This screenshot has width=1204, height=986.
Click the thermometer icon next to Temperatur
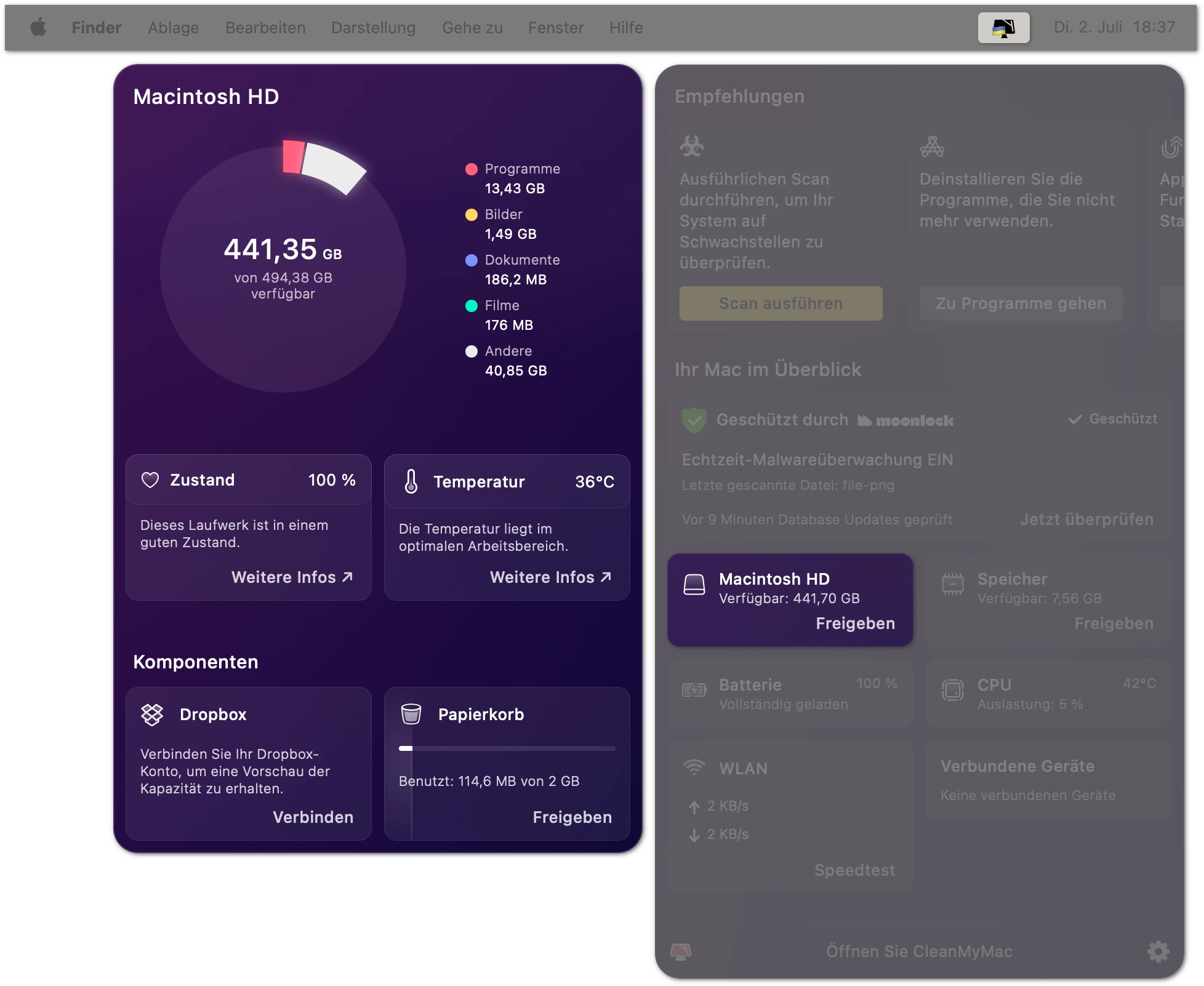pos(411,481)
